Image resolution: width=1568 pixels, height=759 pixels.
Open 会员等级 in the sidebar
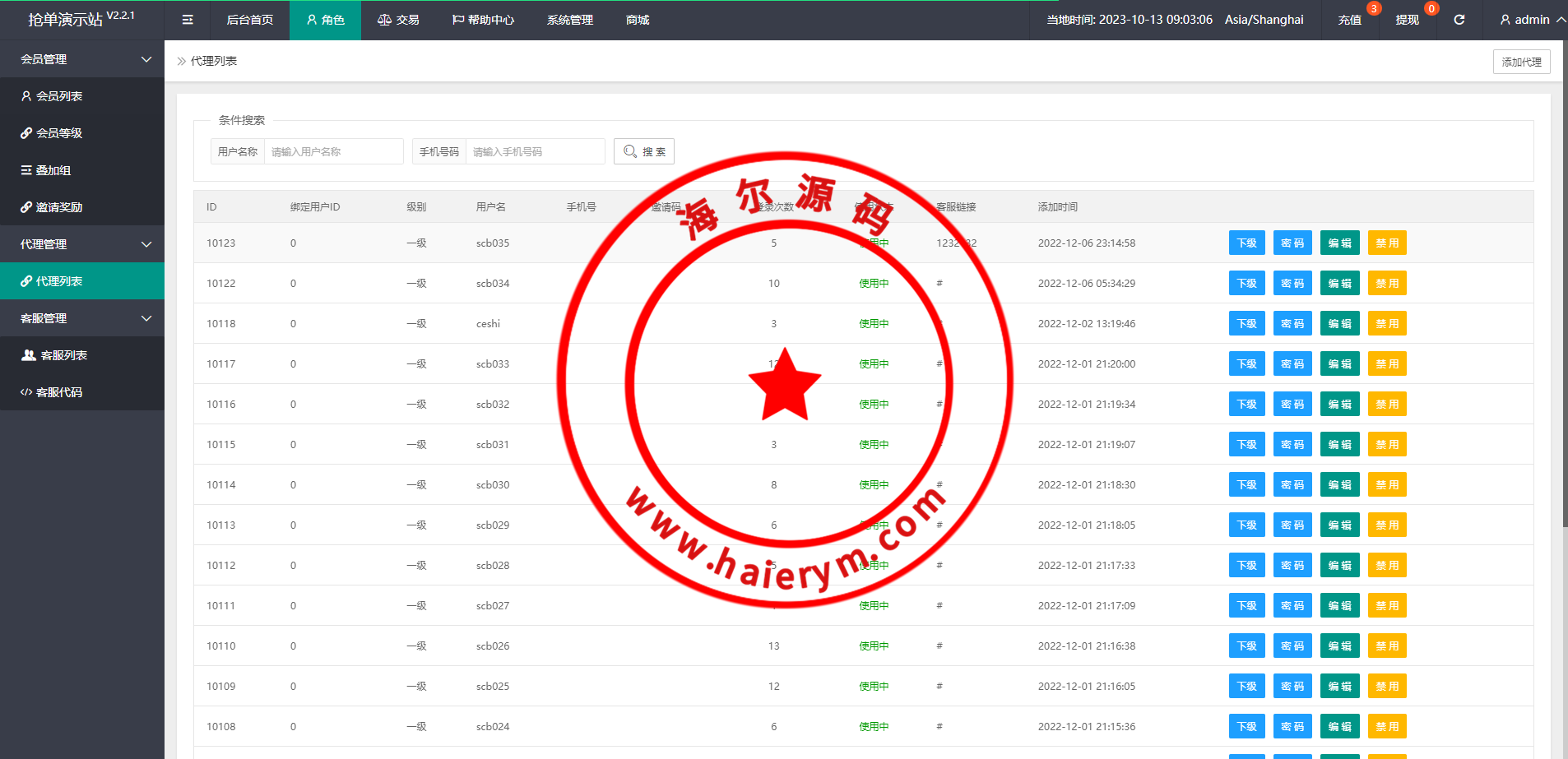click(59, 133)
